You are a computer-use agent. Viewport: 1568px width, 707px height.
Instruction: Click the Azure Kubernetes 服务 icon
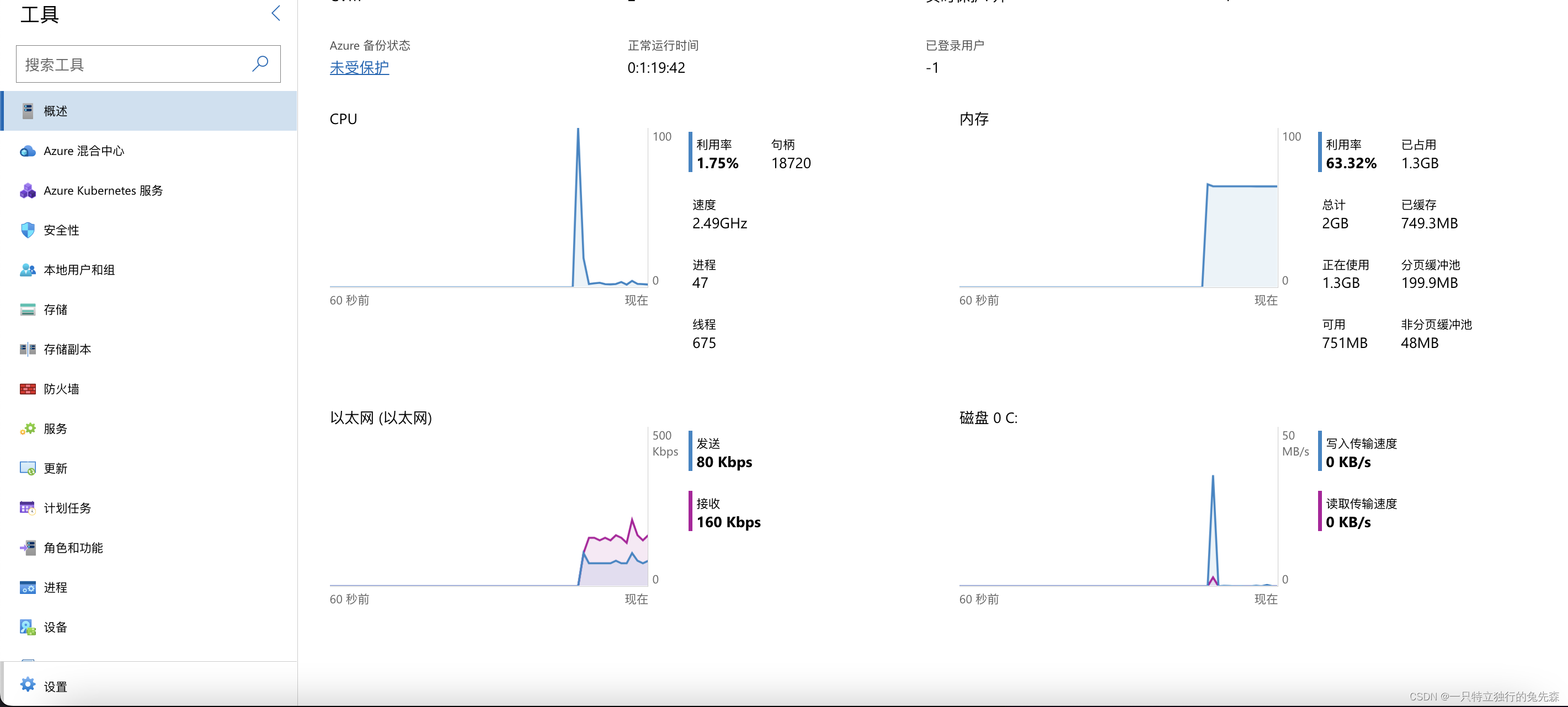[28, 190]
